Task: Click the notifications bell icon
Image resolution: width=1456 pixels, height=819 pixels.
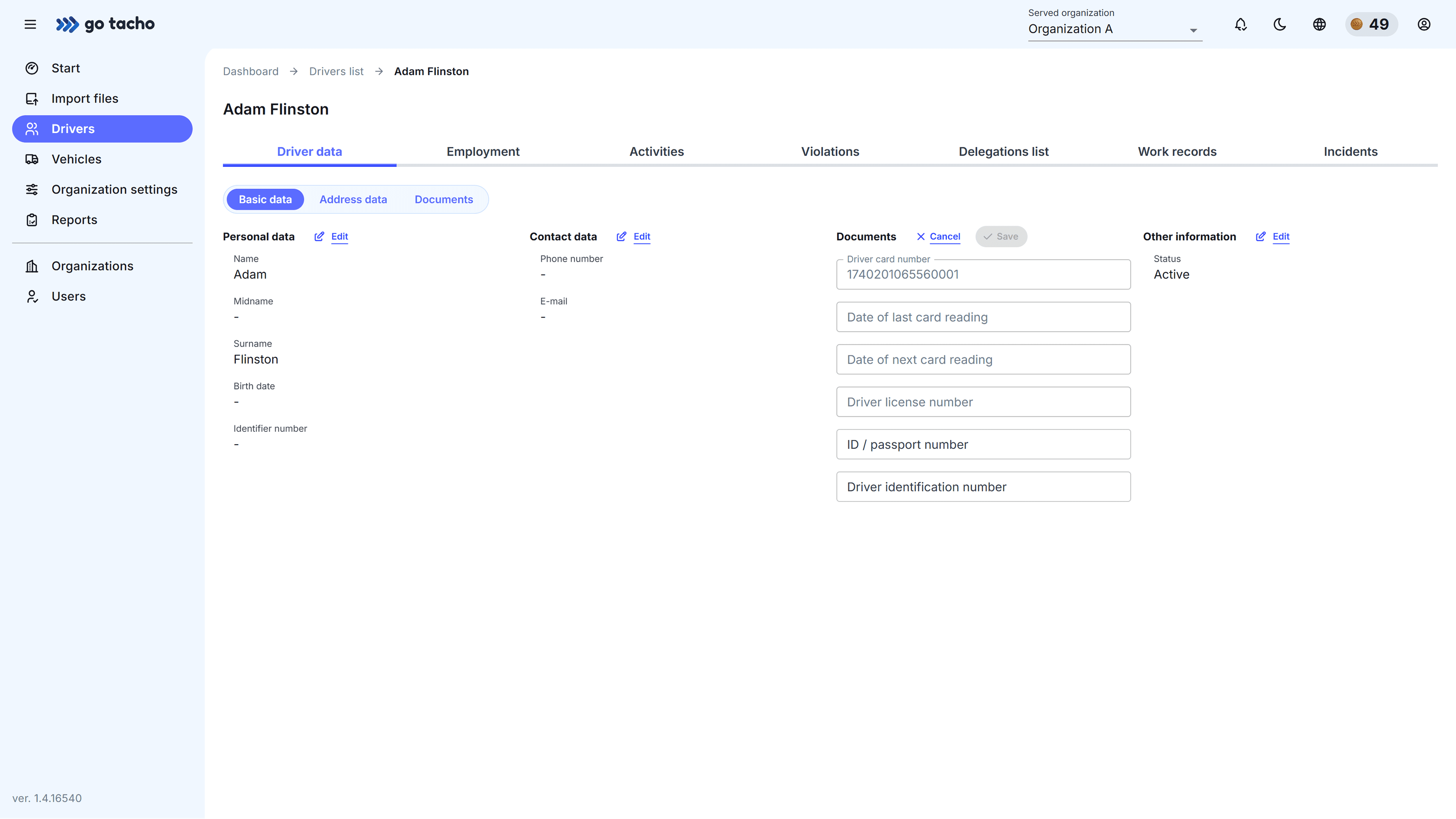Action: [1241, 24]
